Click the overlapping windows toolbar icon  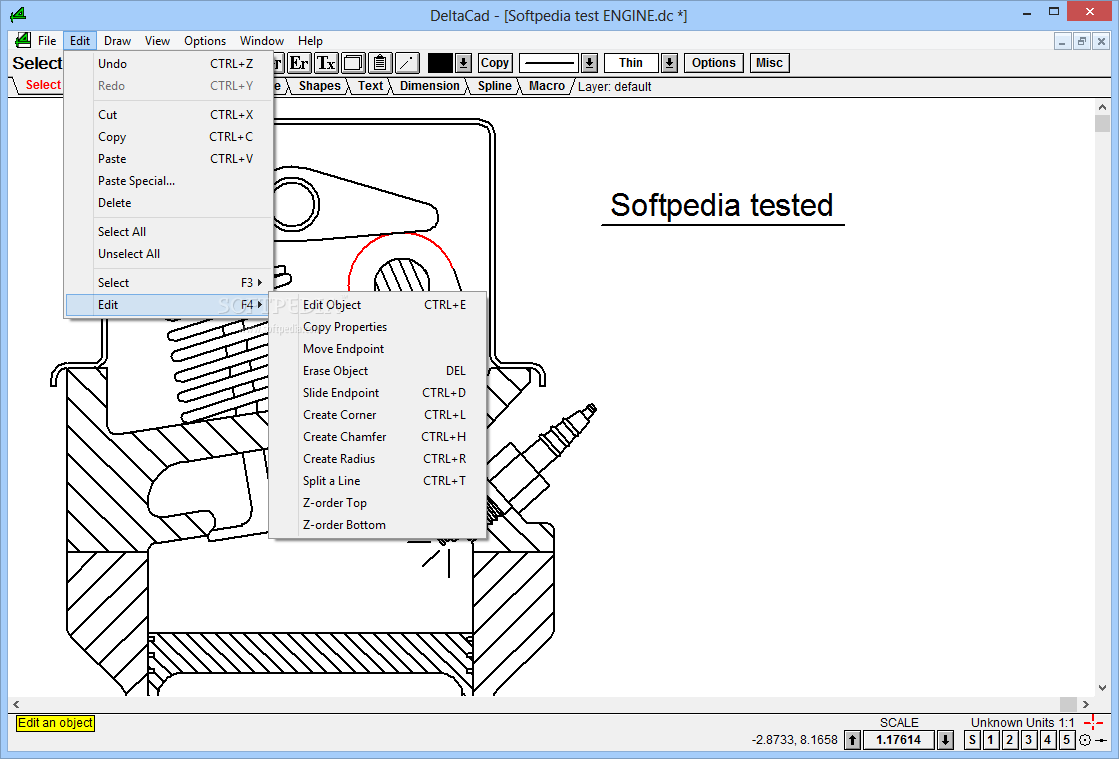(353, 63)
